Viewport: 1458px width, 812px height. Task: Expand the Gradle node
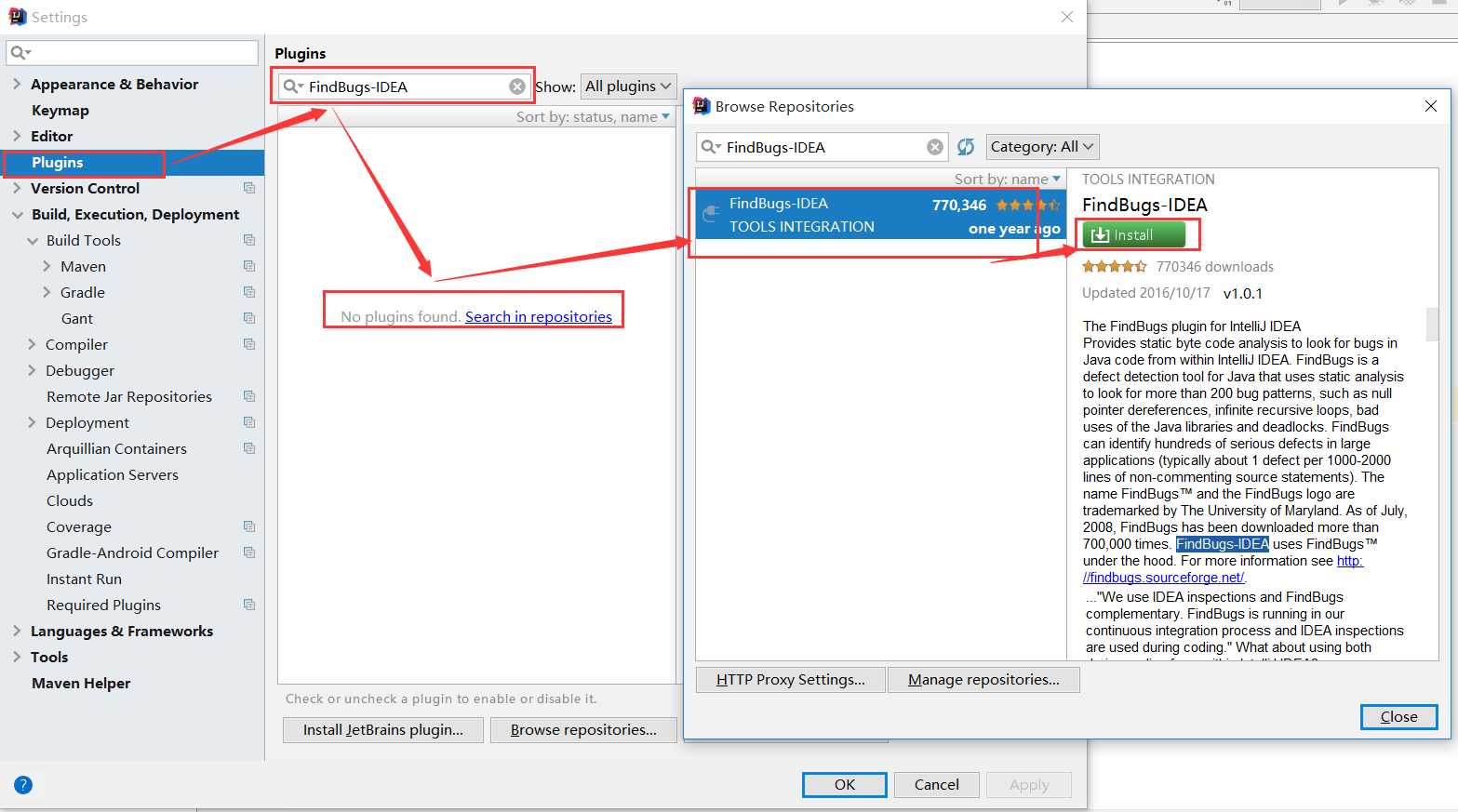47,292
